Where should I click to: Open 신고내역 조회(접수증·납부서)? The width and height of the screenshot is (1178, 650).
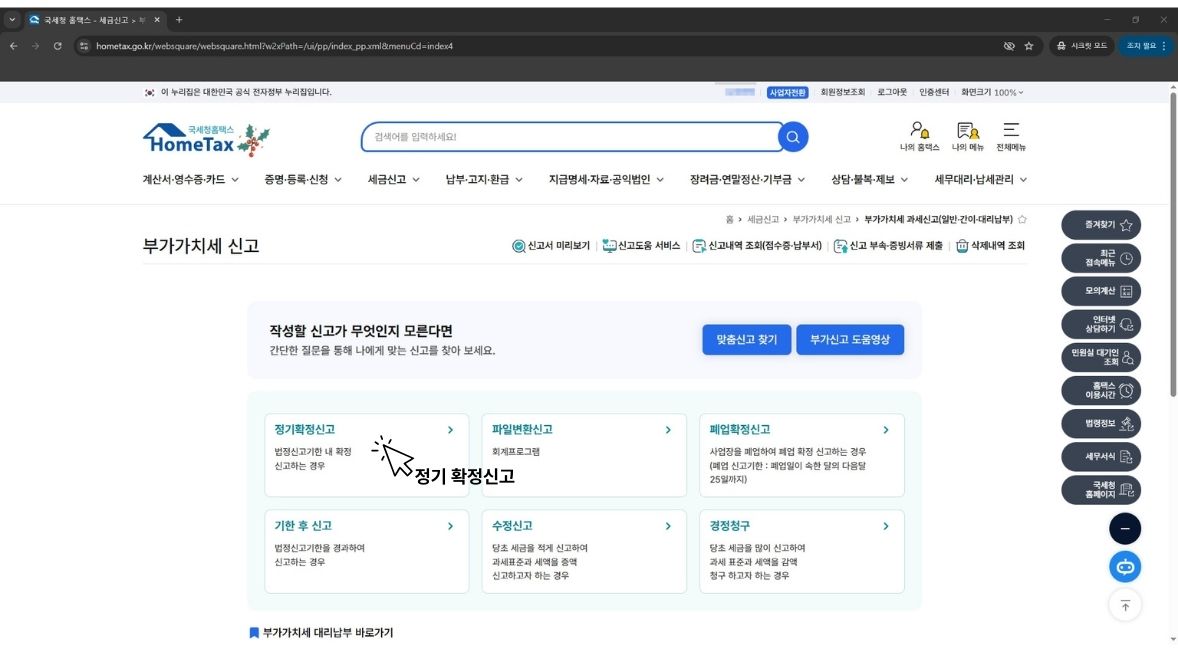click(x=757, y=246)
